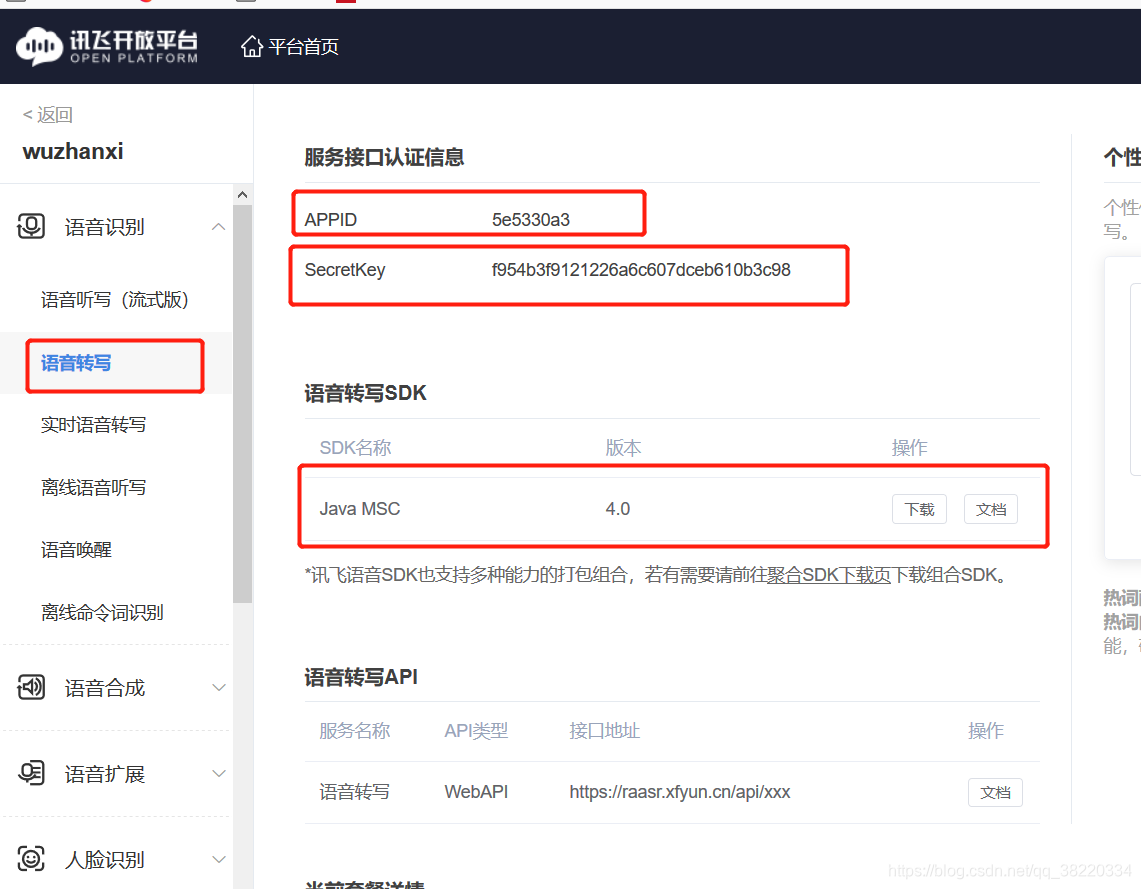
Task: Open 离线命令词识别 in the sidebar
Action: coord(102,613)
